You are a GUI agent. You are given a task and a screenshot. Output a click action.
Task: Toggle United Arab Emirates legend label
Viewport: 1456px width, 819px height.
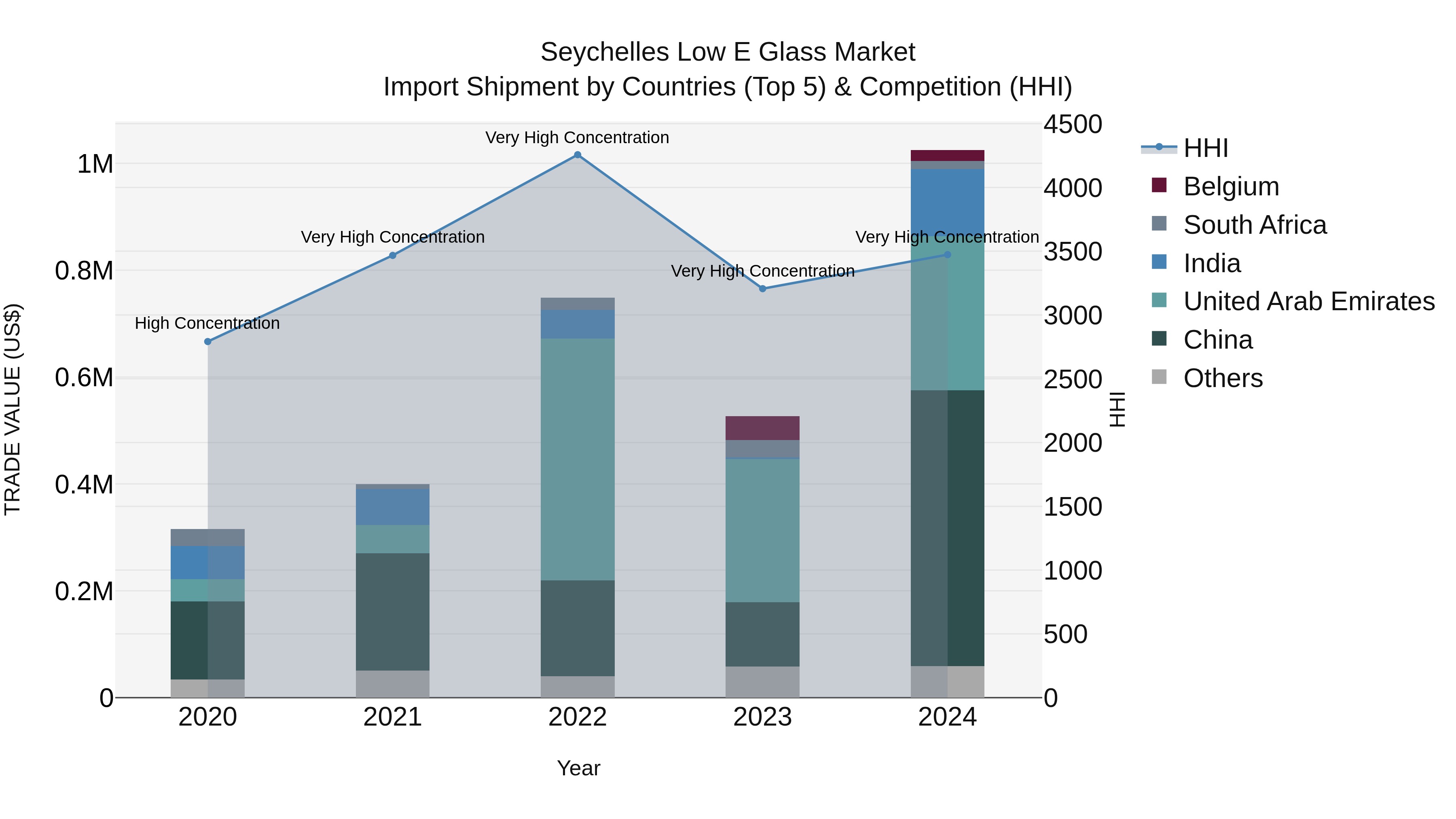[1309, 301]
